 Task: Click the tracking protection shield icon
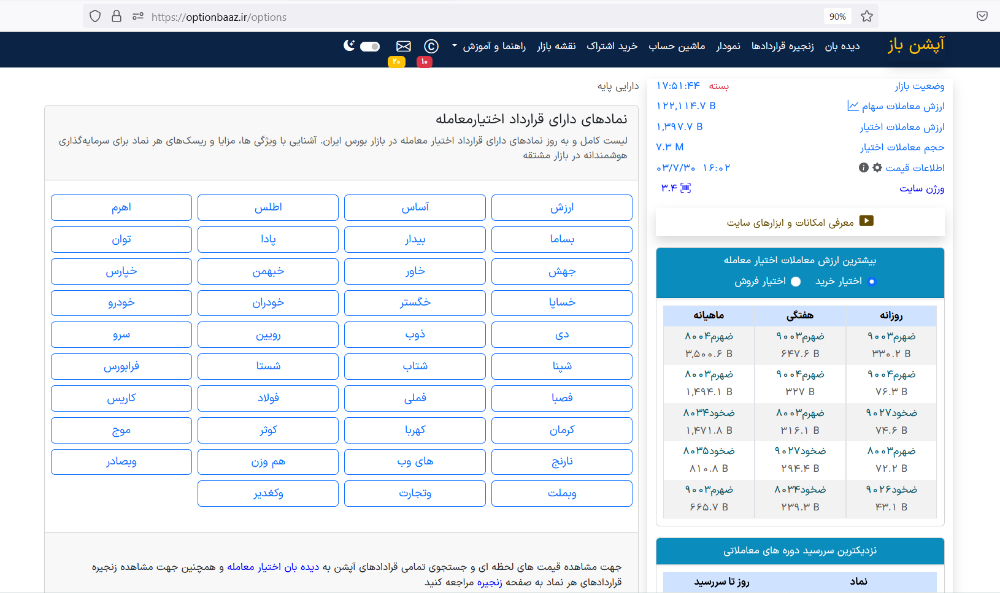(95, 17)
